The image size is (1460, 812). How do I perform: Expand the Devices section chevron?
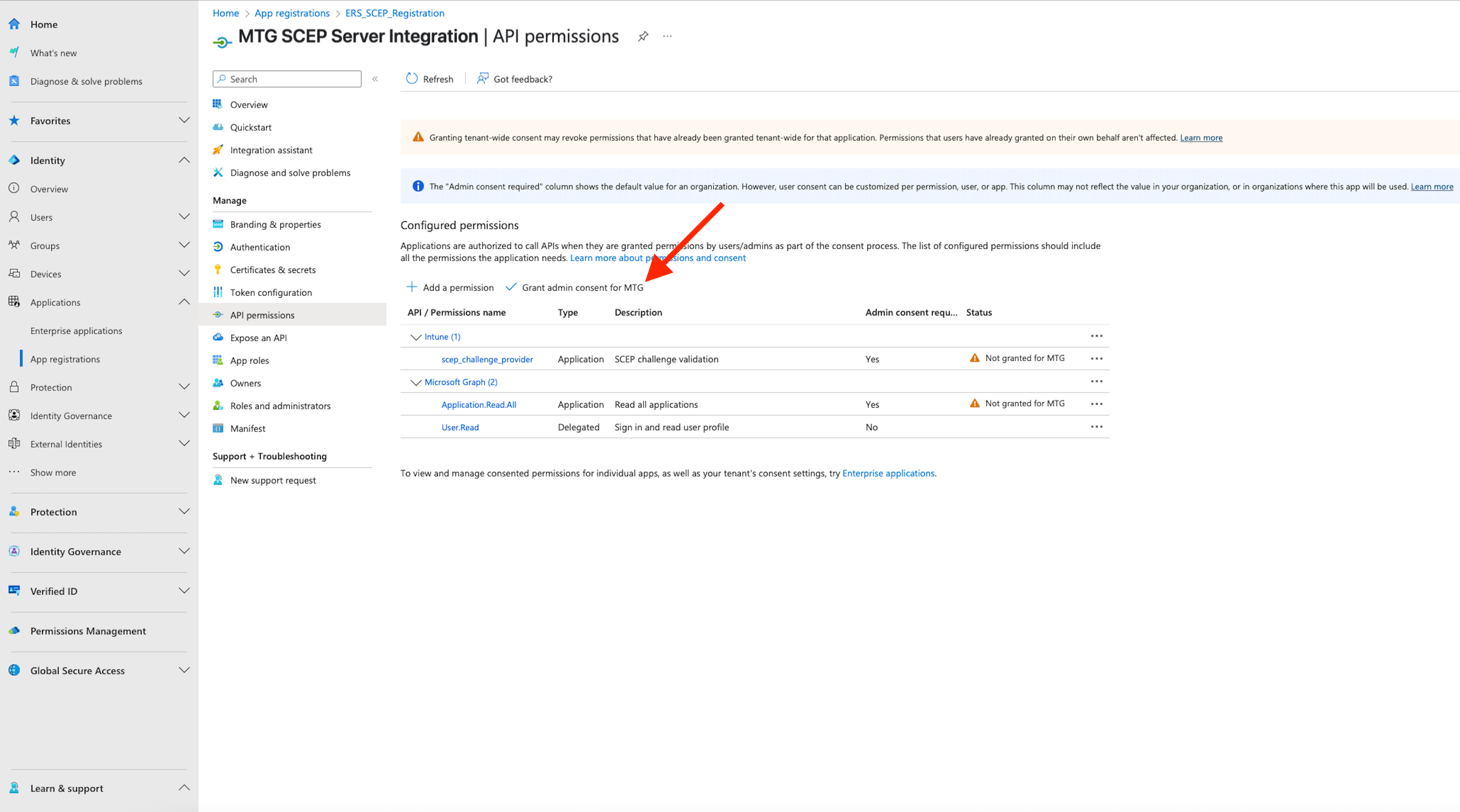point(184,274)
